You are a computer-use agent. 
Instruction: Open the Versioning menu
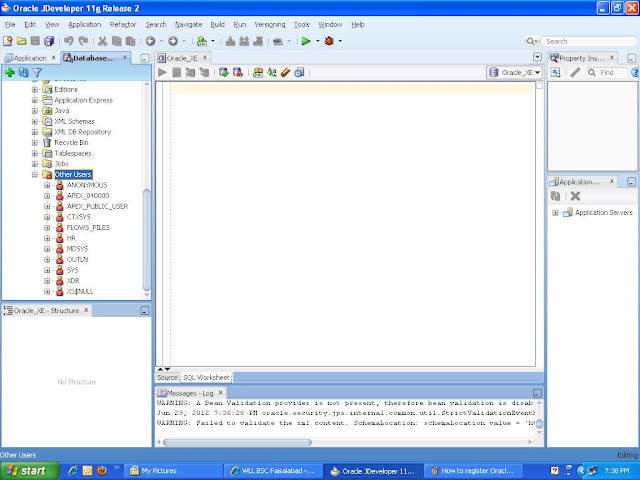[x=270, y=24]
